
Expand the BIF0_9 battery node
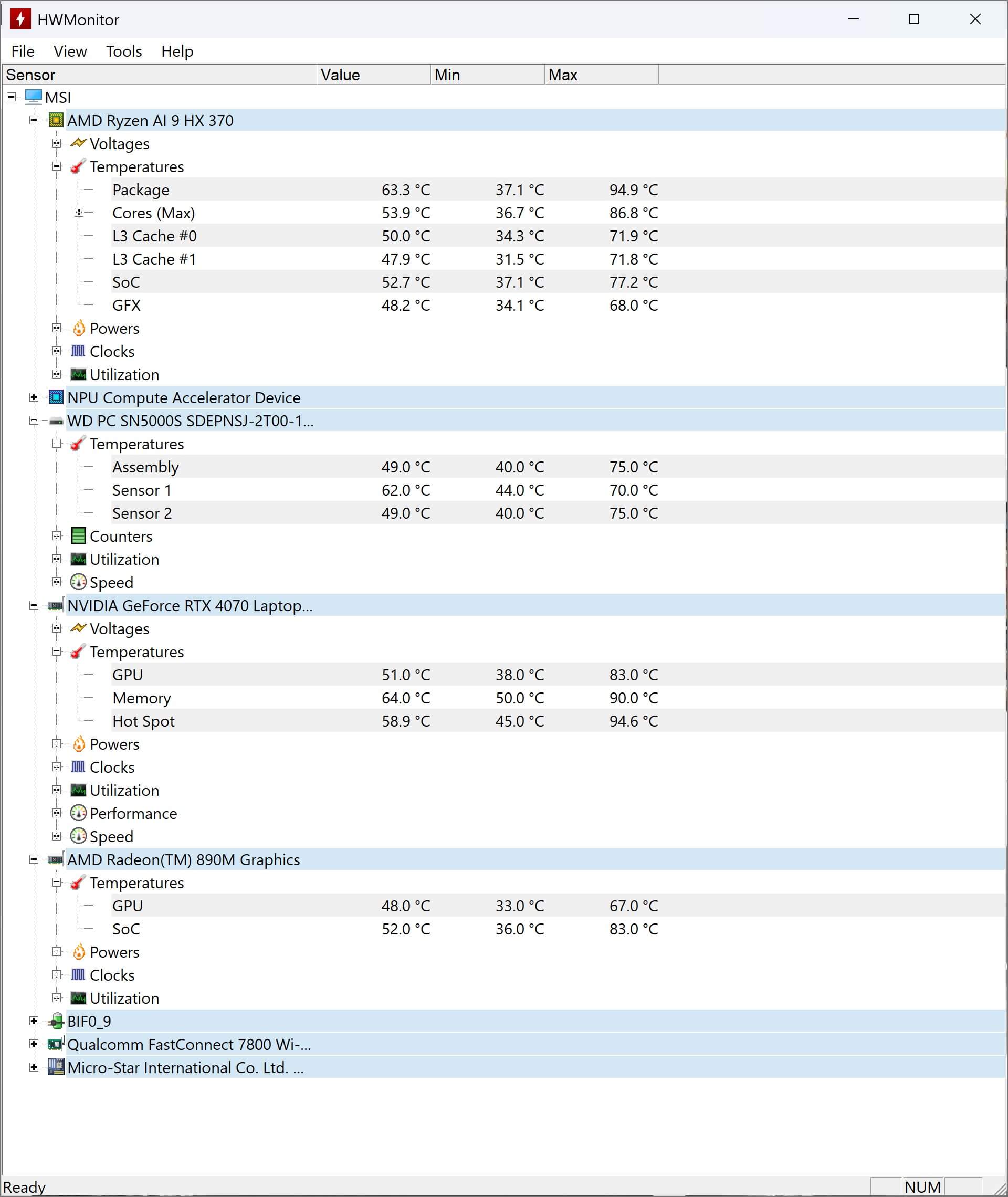[x=34, y=1021]
